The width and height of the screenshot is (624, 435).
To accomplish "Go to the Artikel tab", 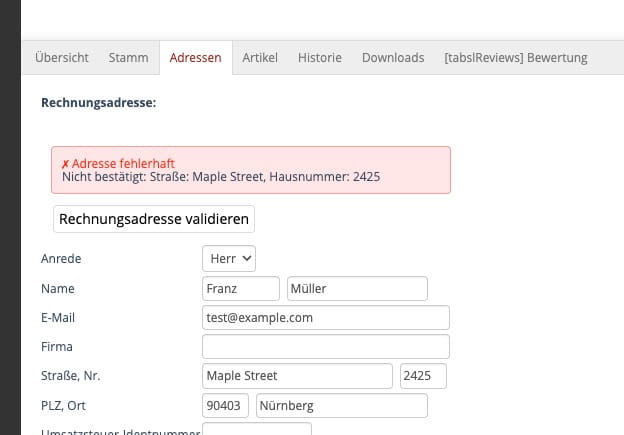I will [x=260, y=58].
